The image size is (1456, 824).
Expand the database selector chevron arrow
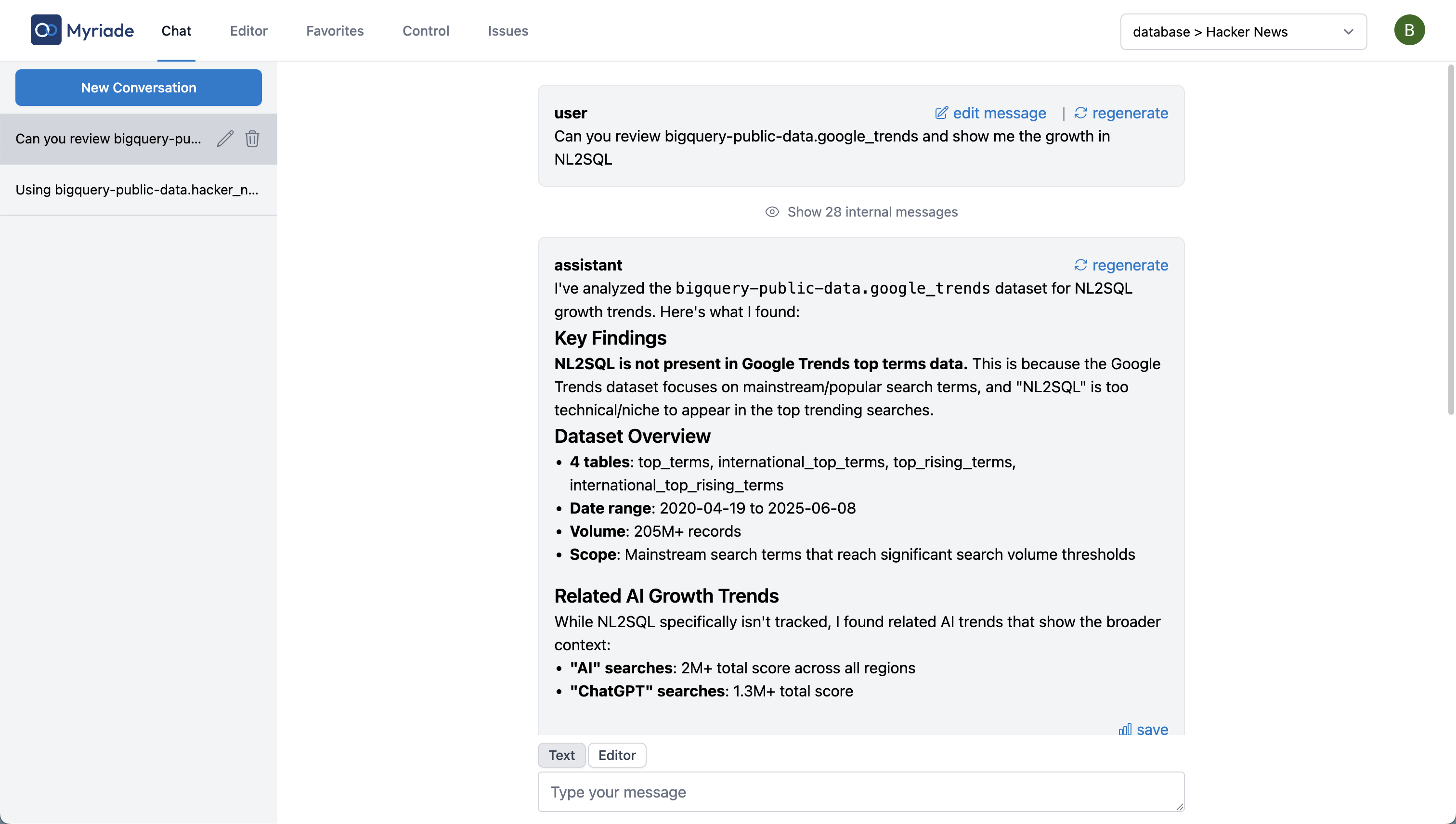[1348, 32]
